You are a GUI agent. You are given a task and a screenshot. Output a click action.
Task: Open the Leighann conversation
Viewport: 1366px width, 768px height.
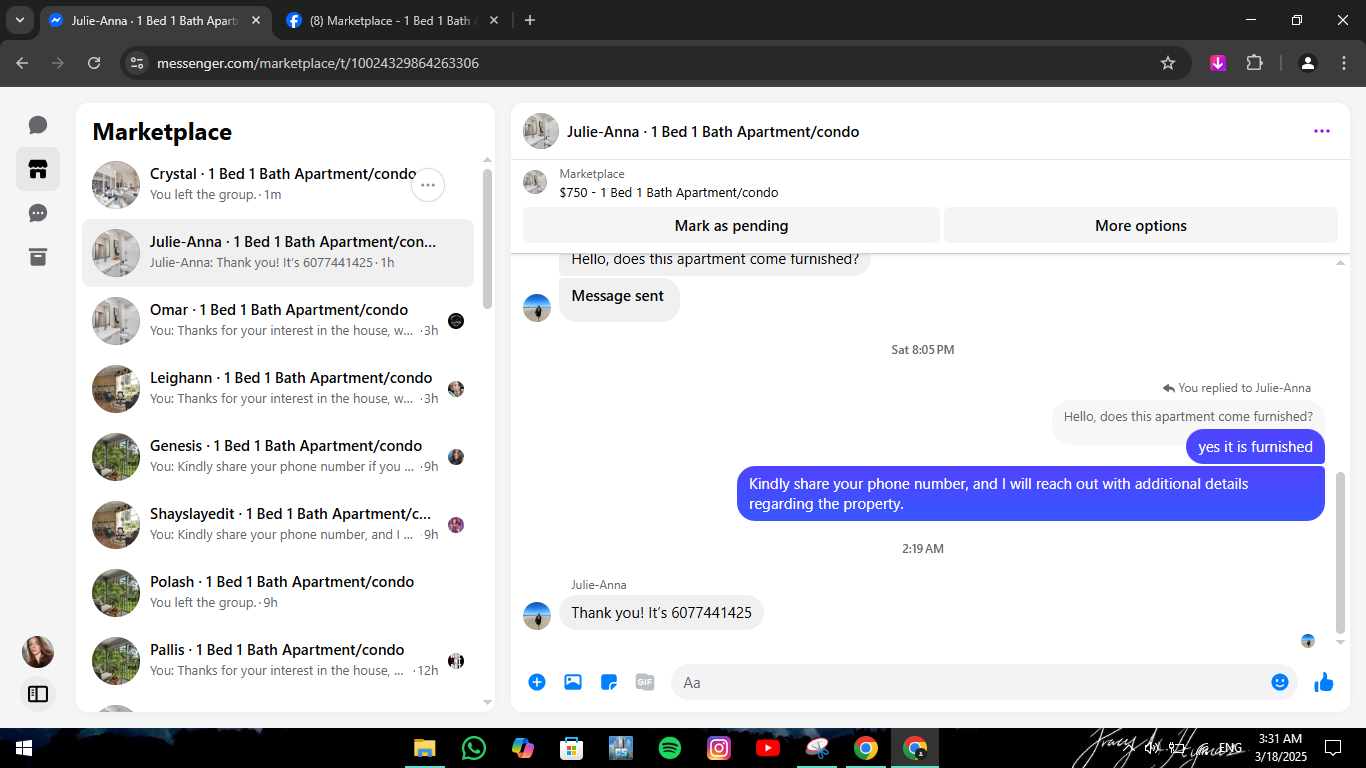point(278,389)
